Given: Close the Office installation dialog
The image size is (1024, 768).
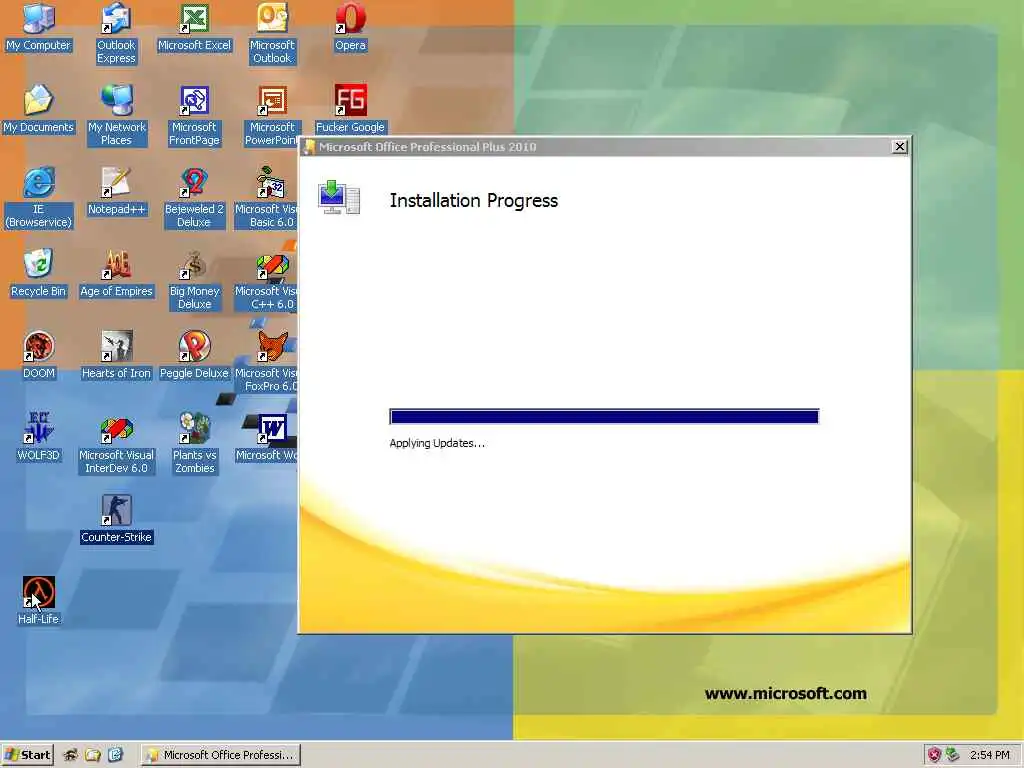Looking at the screenshot, I should click(x=899, y=147).
